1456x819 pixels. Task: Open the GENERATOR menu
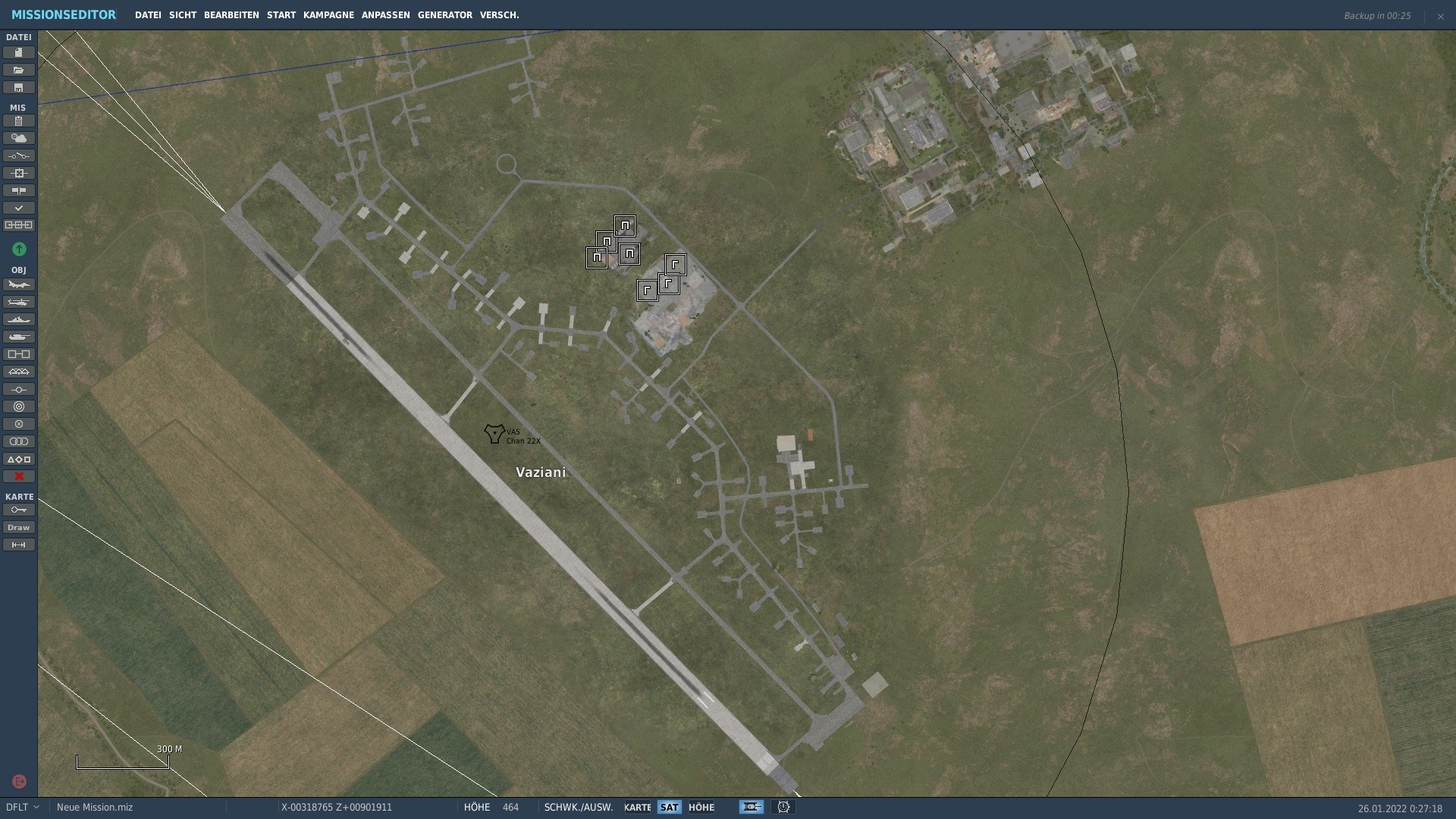tap(445, 15)
